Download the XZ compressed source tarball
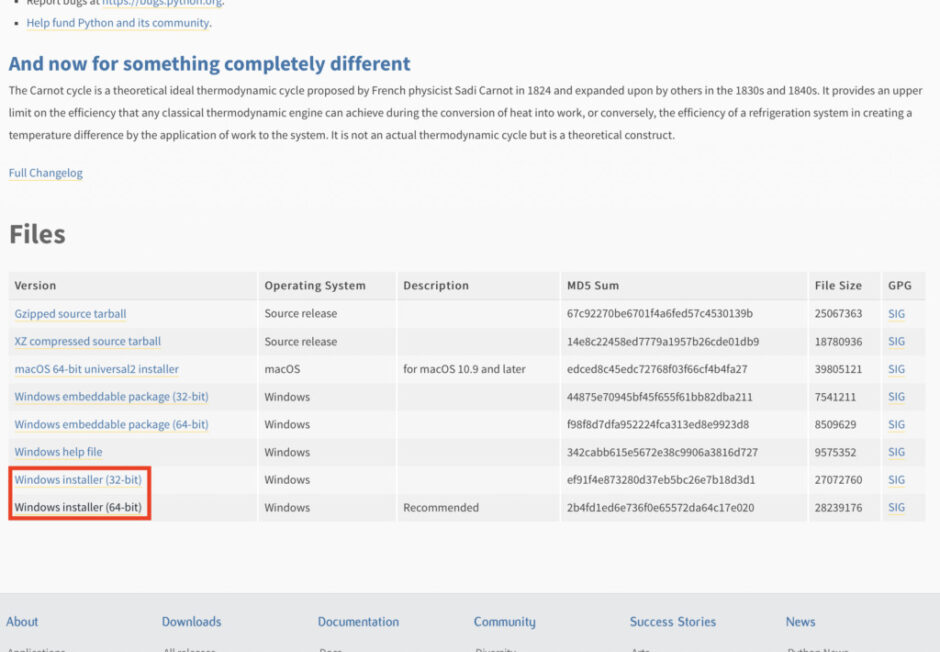Screen dimensions: 940x652 (87, 342)
